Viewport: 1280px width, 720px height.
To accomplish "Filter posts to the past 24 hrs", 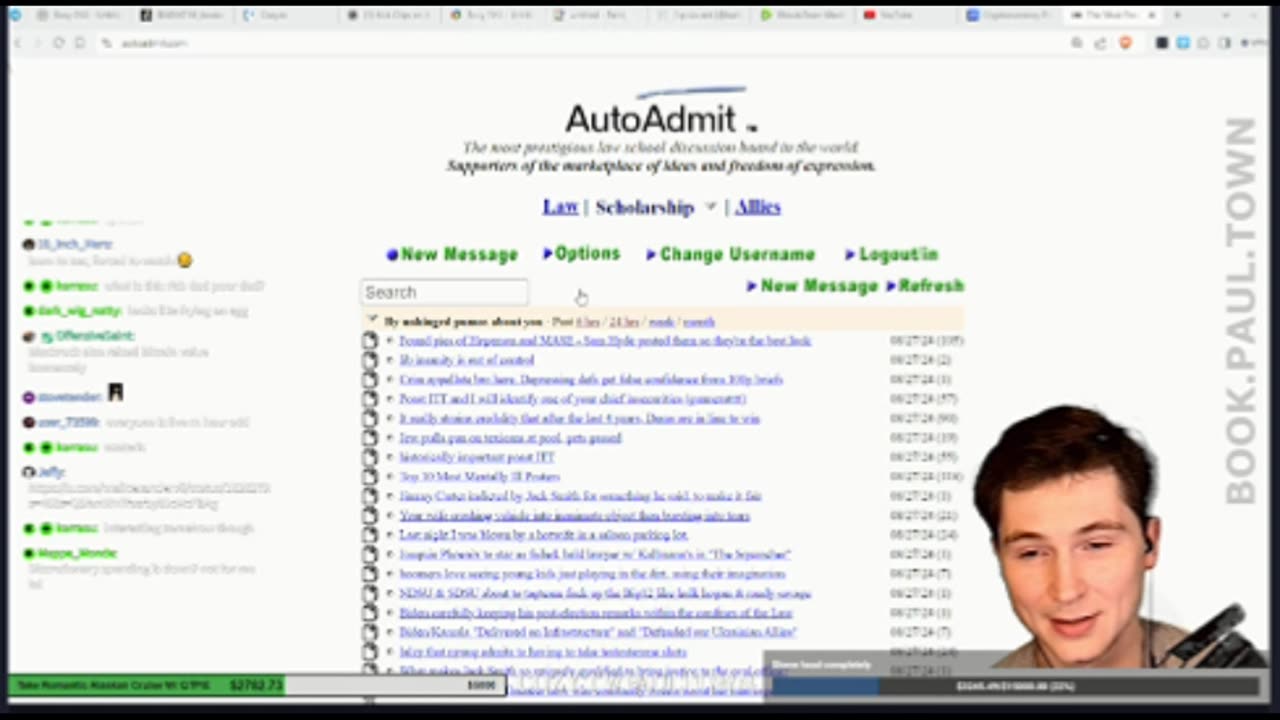I will (624, 322).
